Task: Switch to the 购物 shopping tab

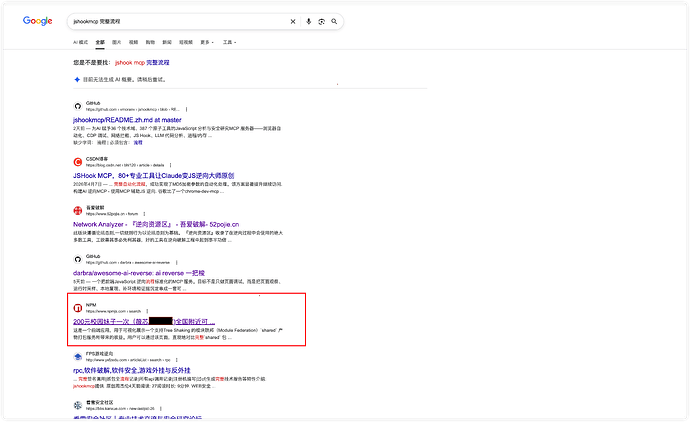Action: [150, 42]
